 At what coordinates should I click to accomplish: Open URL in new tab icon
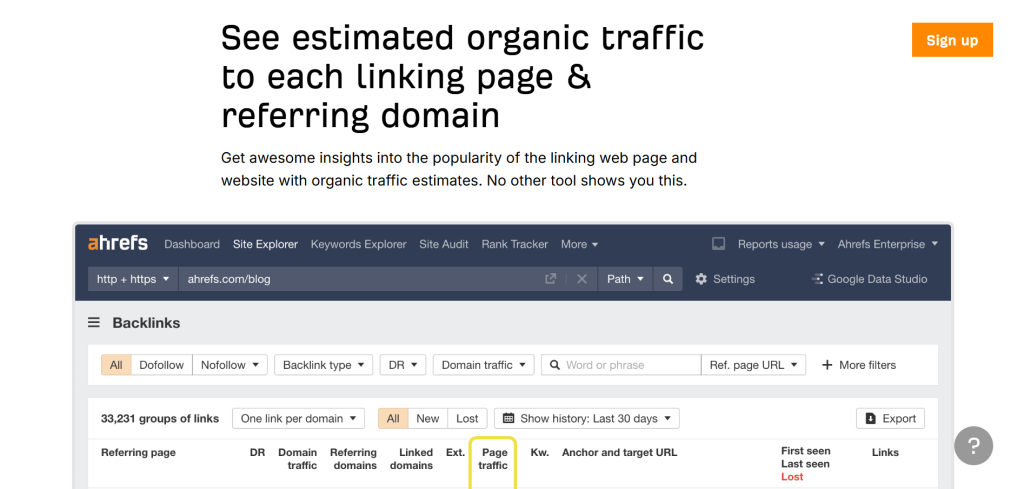(x=550, y=279)
